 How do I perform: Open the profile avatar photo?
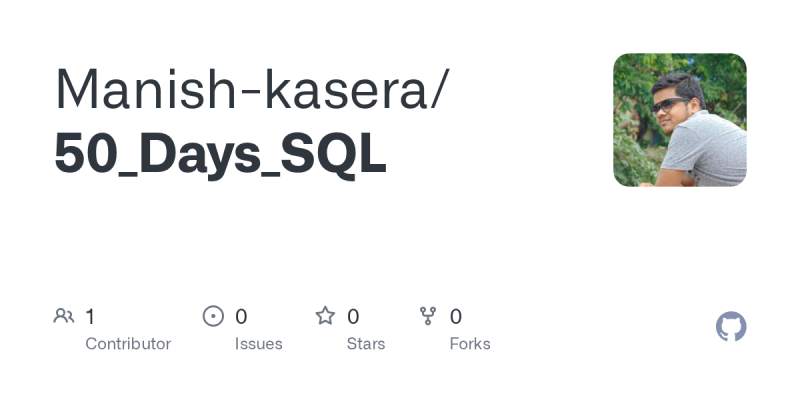pos(679,120)
